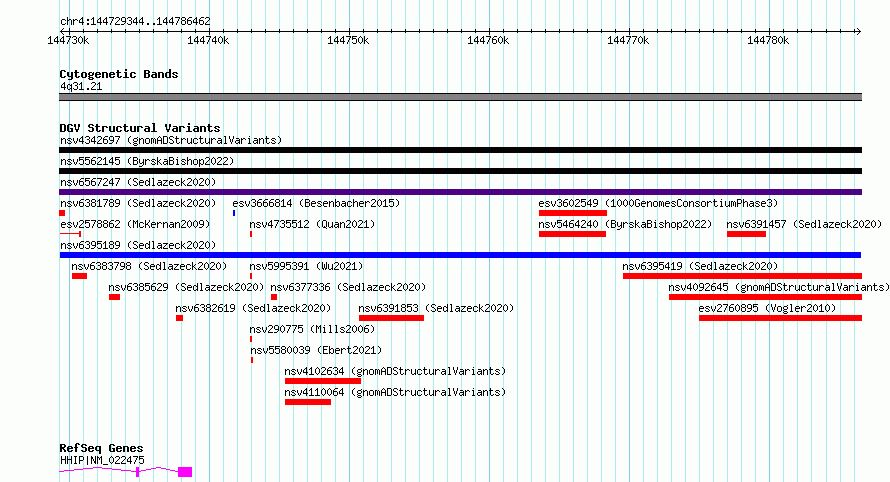Click the 144760k ruler label
The height and width of the screenshot is (482, 890).
(488, 40)
